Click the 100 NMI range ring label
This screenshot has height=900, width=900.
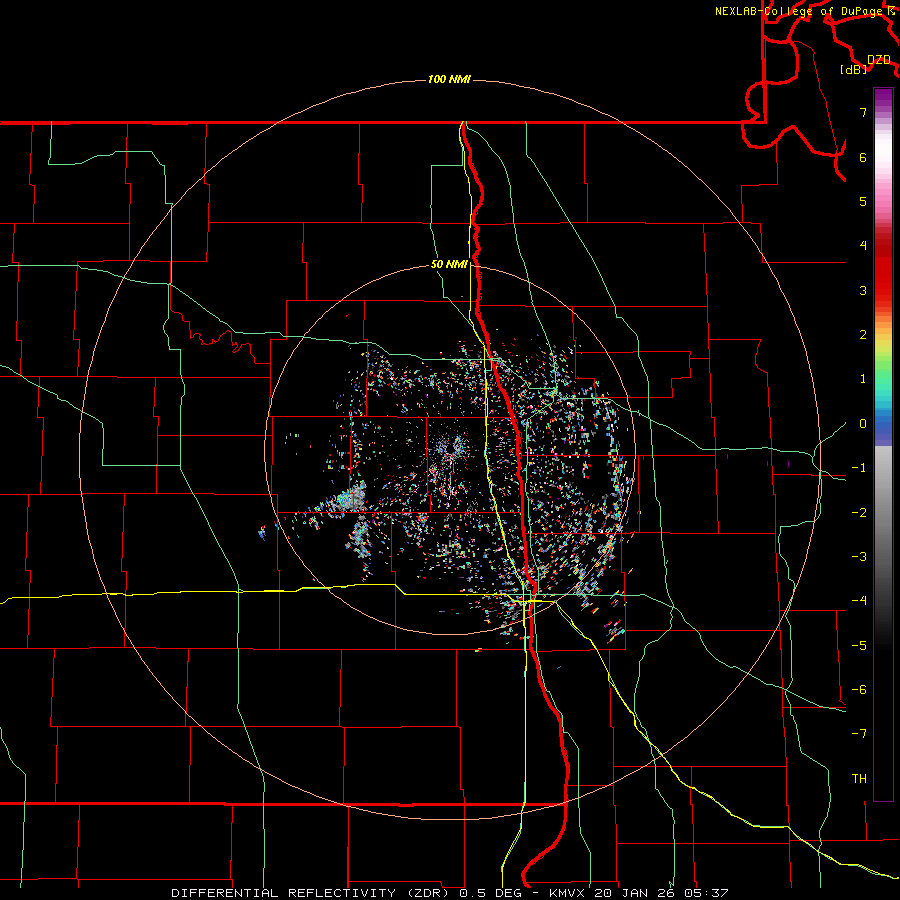pos(449,79)
